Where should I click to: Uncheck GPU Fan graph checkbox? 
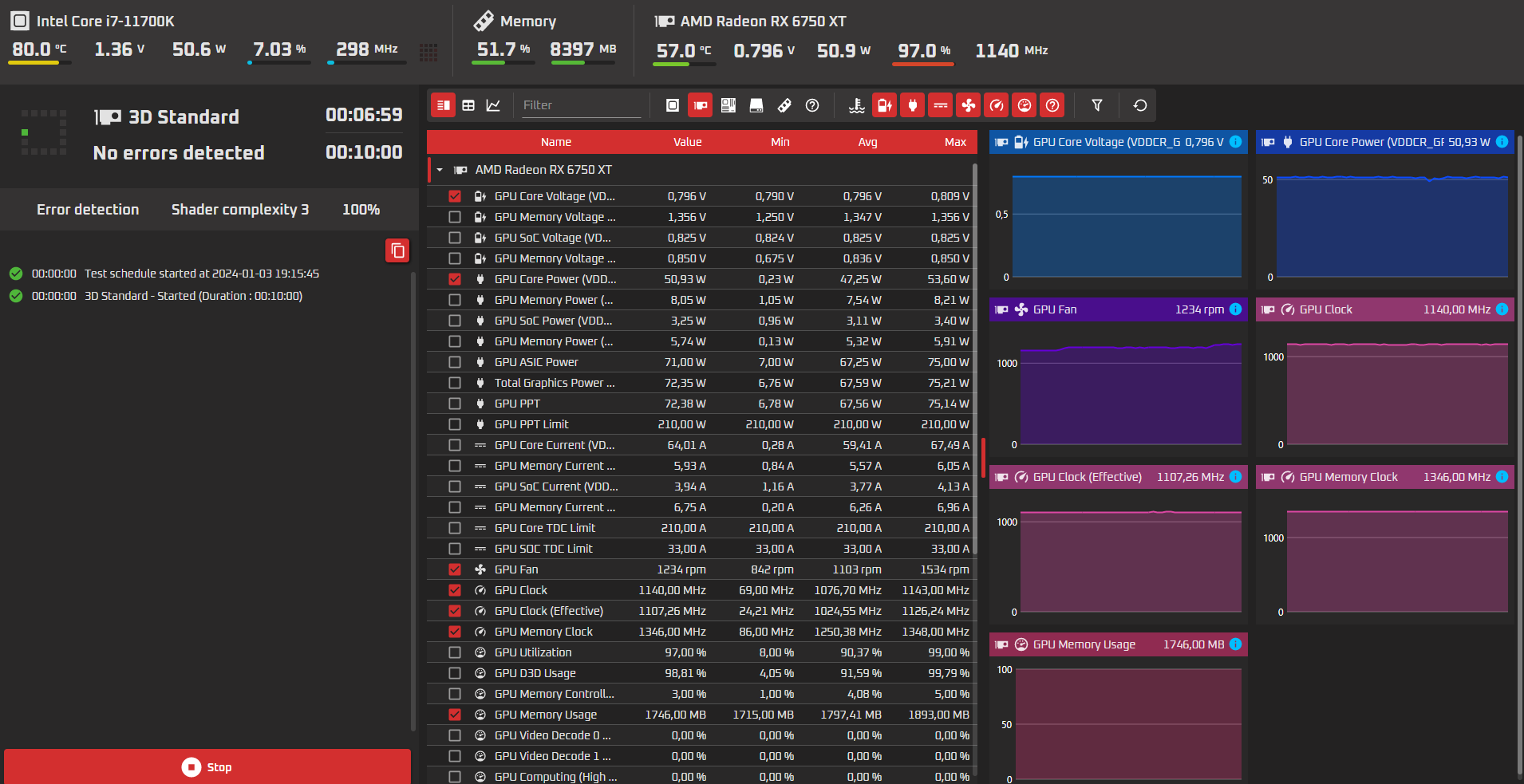coord(455,569)
